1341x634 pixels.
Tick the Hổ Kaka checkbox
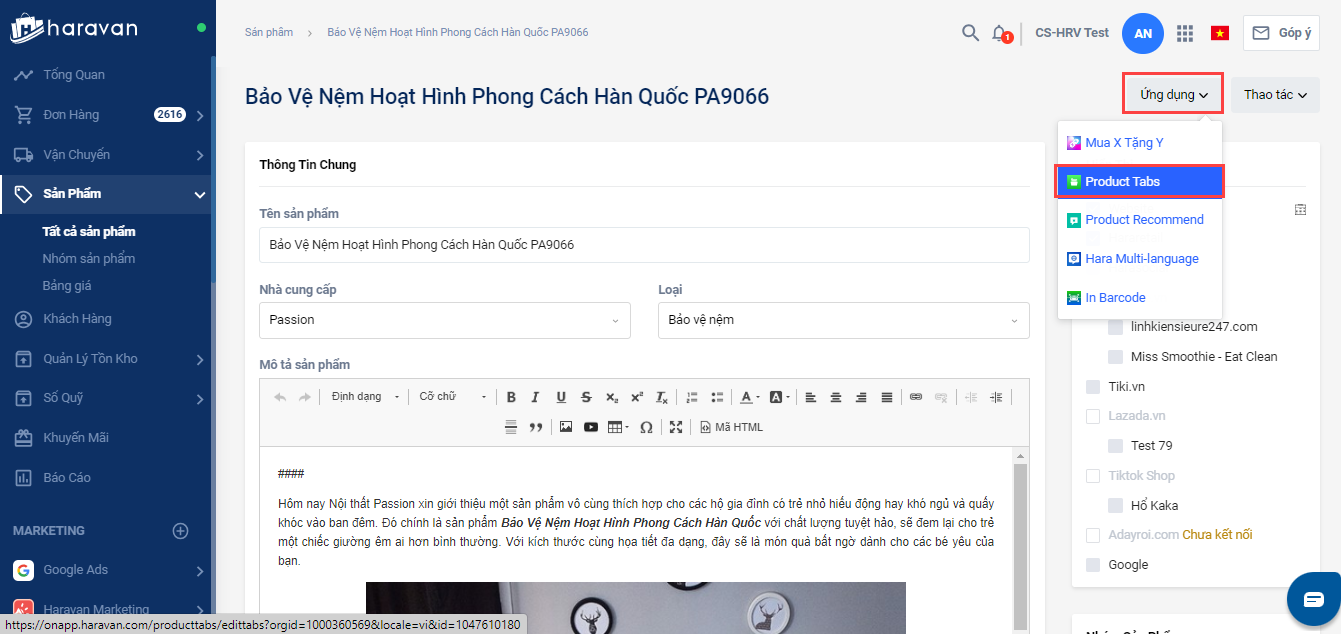tap(1115, 505)
